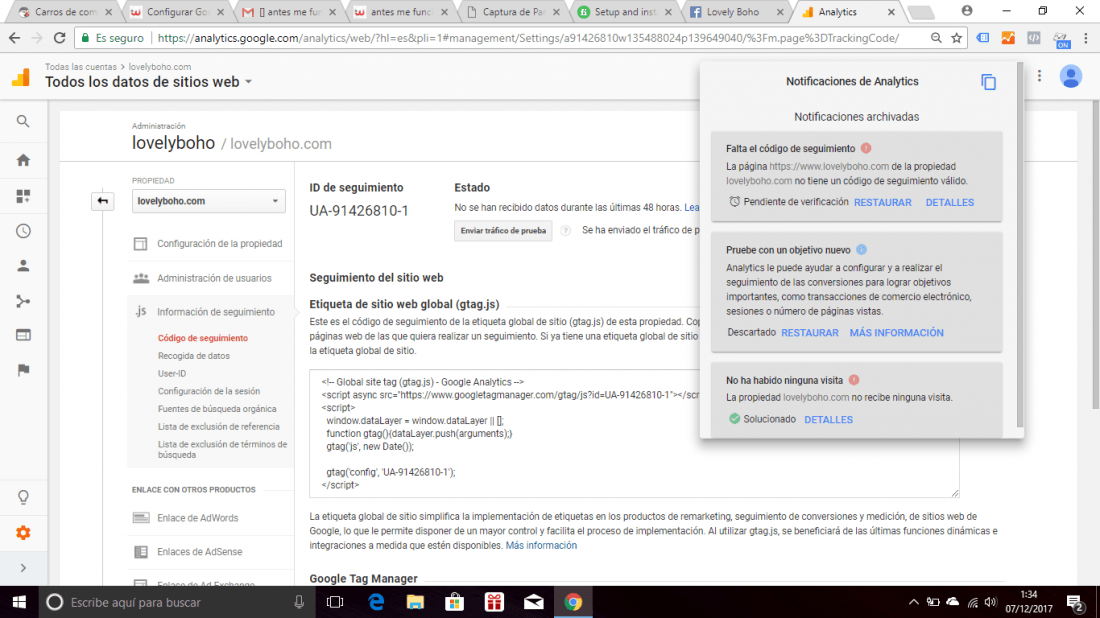This screenshot has height=618, width=1100.
Task: Click Detalles on No ha habido ninguna visita
Action: pos(829,420)
